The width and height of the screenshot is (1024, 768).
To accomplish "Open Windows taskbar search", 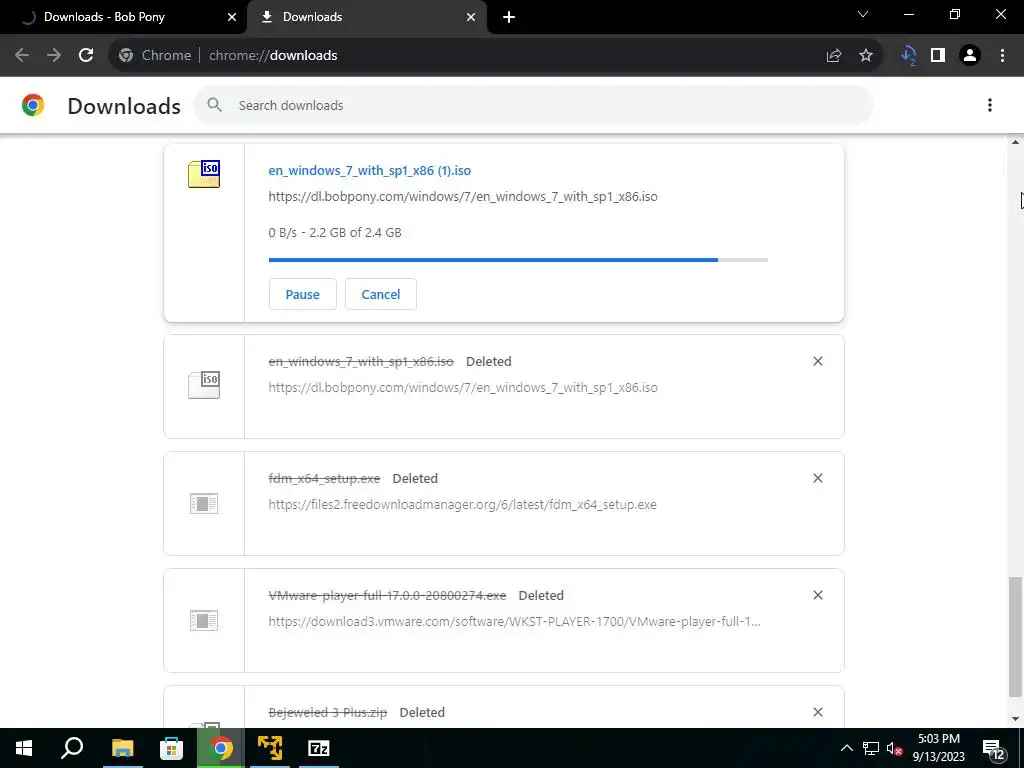I will (x=72, y=748).
